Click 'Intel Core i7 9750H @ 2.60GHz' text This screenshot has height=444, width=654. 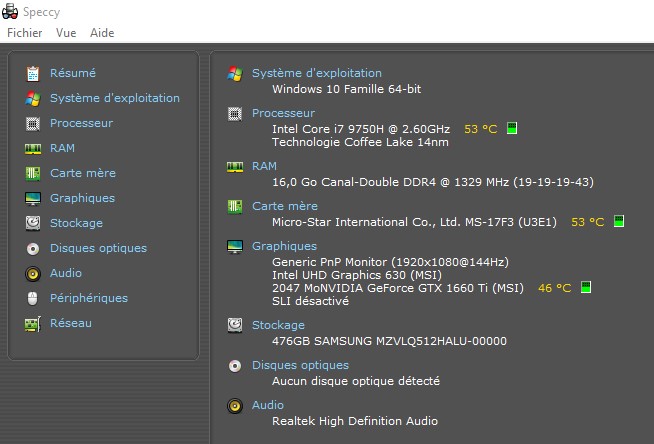point(361,129)
